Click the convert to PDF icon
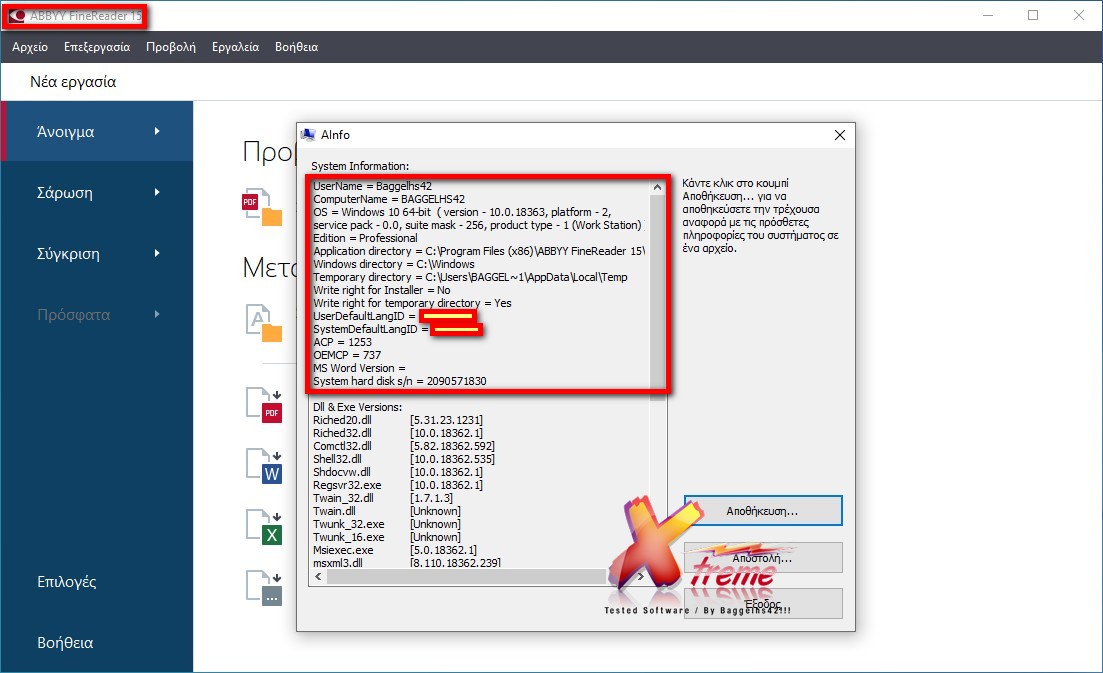This screenshot has width=1103, height=673. (264, 405)
